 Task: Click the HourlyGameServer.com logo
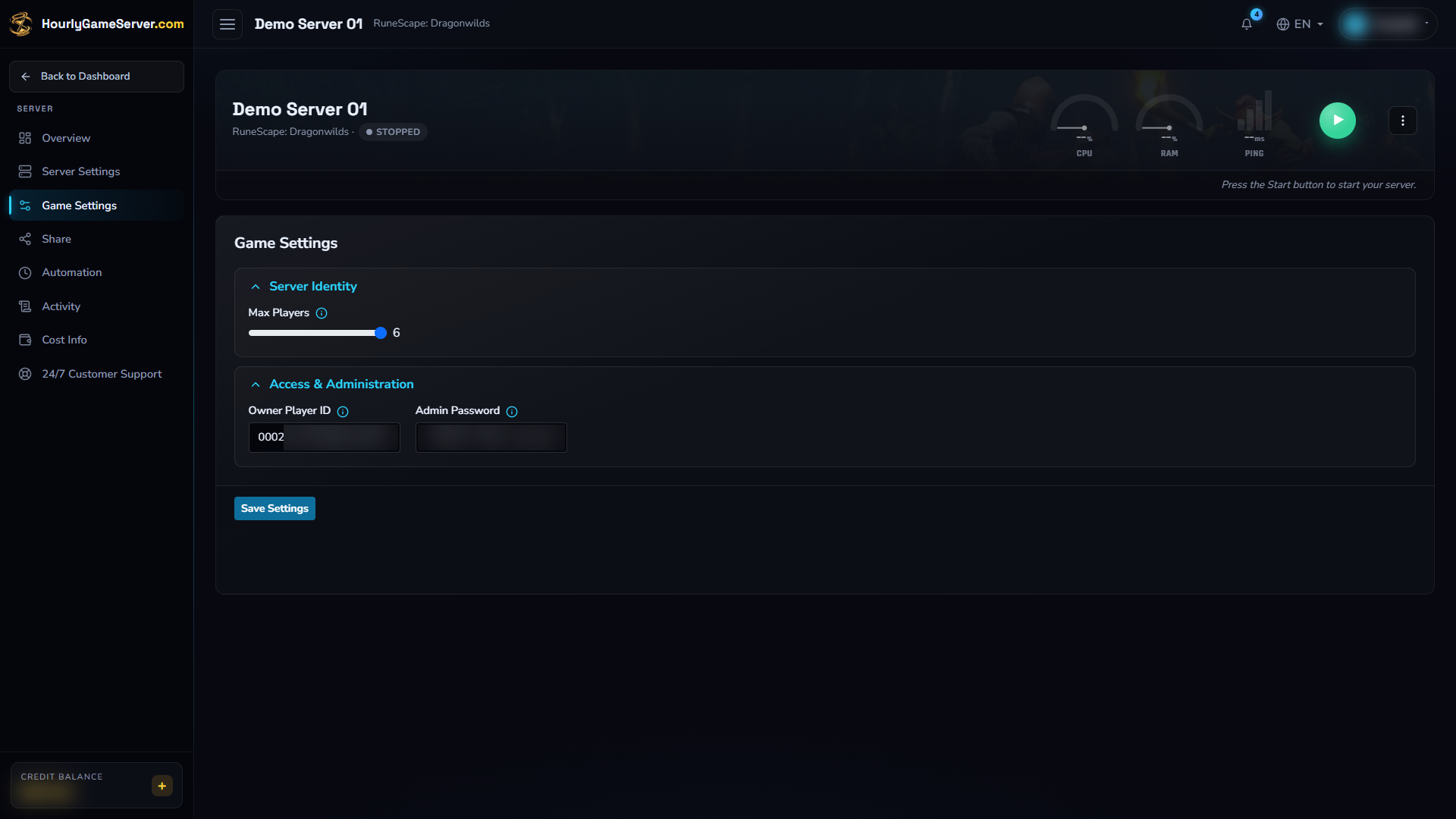coord(96,24)
